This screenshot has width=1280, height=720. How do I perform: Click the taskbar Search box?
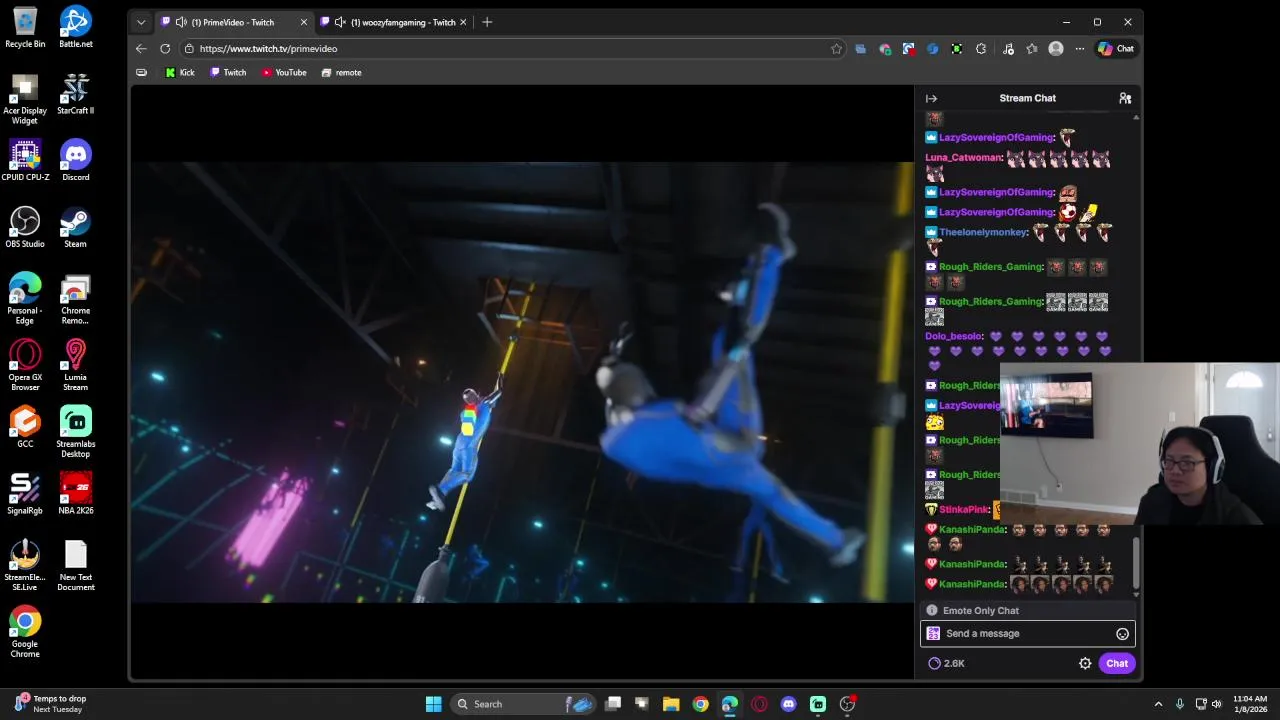coord(522,704)
